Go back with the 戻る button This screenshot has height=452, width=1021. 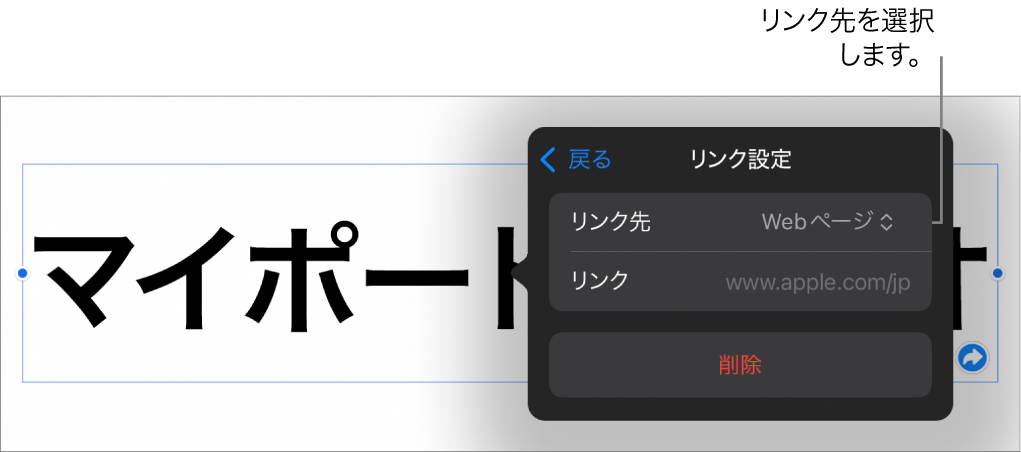click(x=576, y=159)
